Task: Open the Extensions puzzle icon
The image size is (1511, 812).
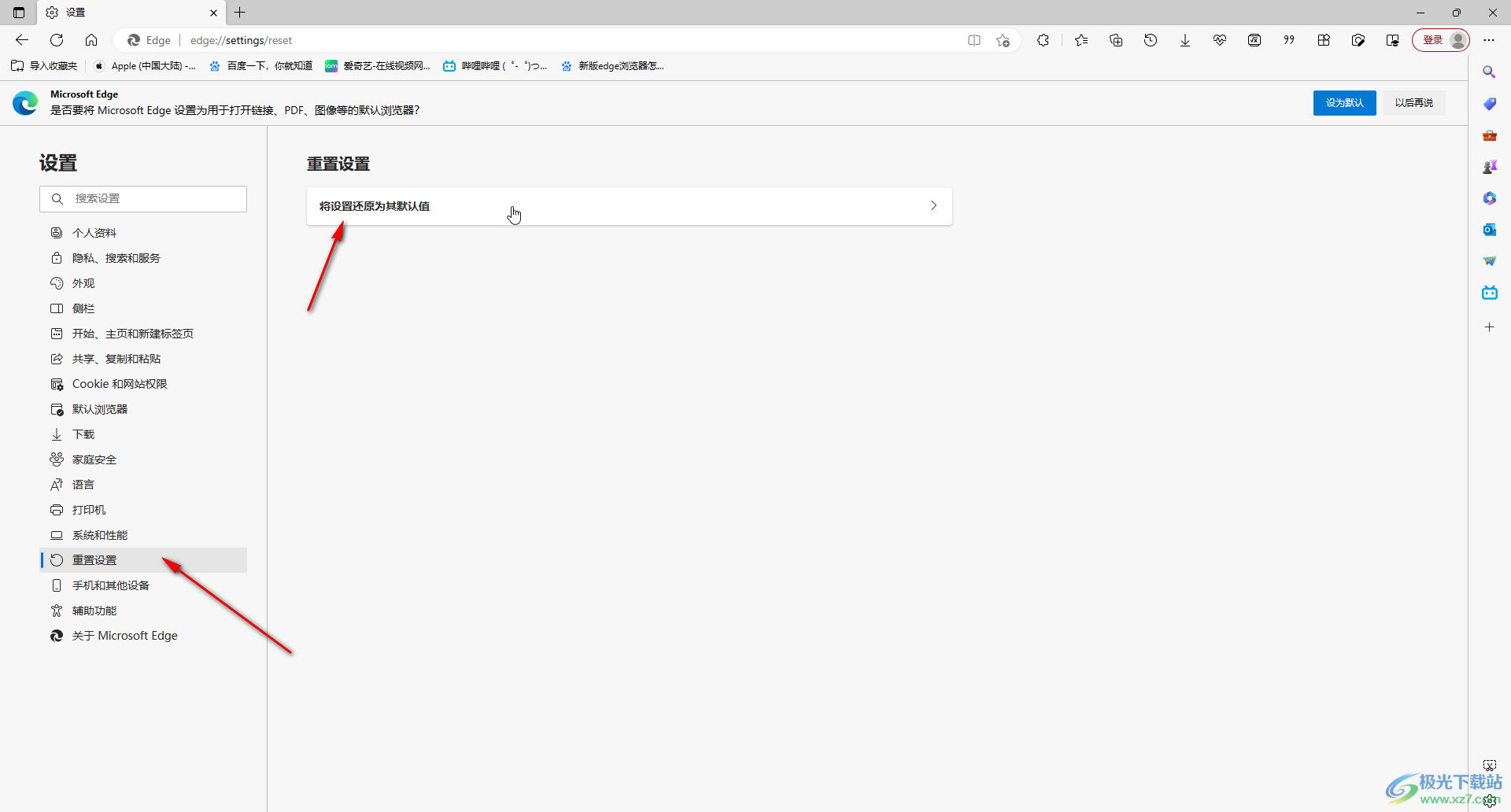Action: 1044,40
